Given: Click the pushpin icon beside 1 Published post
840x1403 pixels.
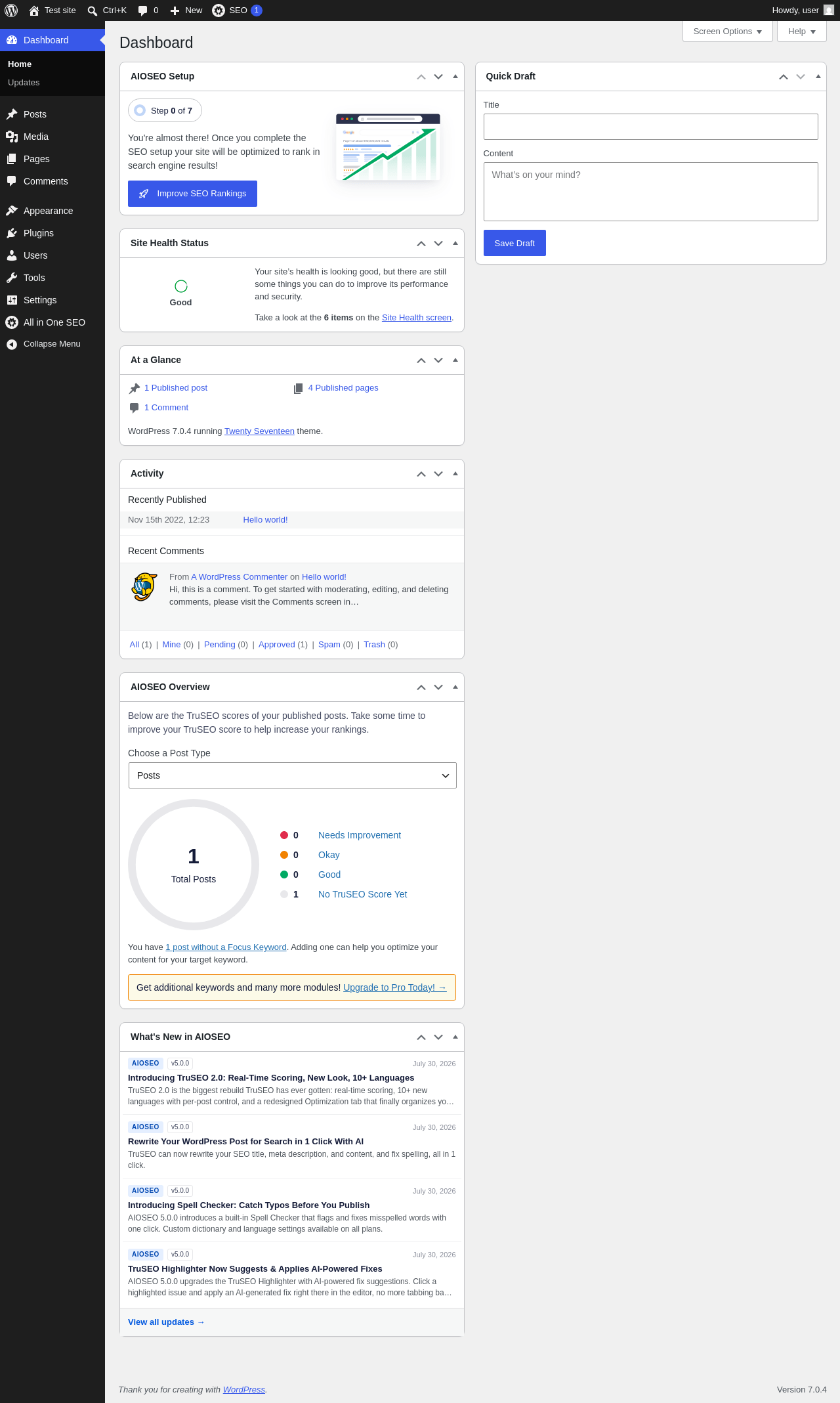Looking at the screenshot, I should (135, 388).
